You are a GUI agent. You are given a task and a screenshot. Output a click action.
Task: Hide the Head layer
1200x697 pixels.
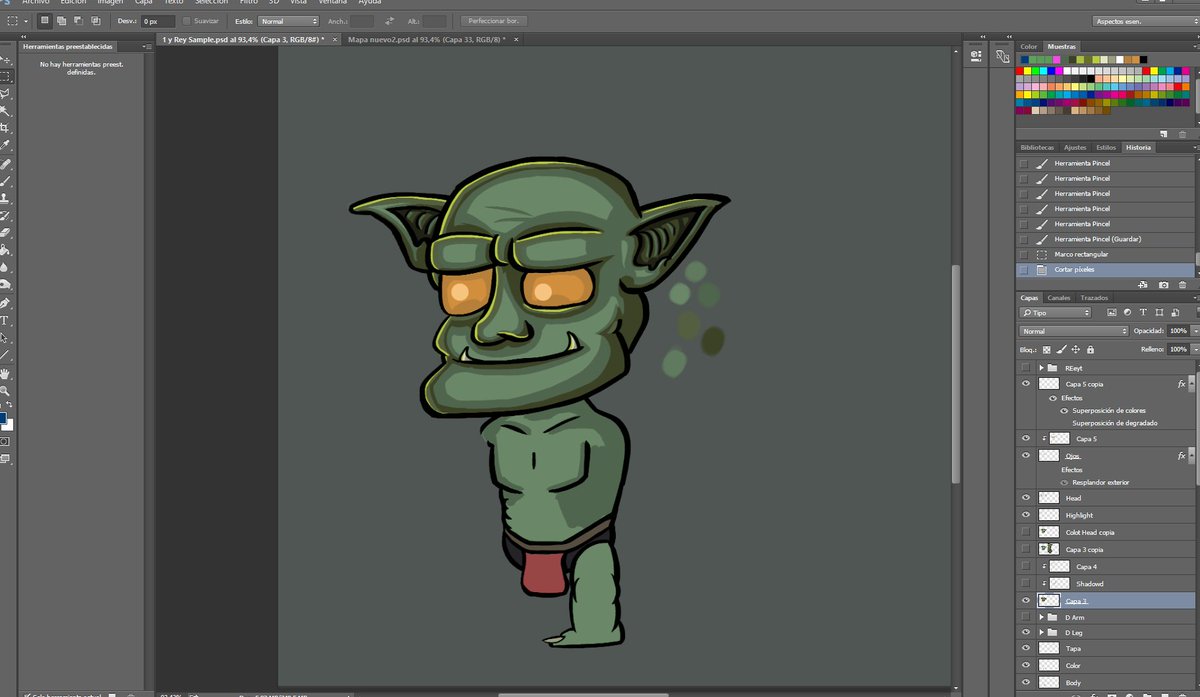click(x=1025, y=497)
